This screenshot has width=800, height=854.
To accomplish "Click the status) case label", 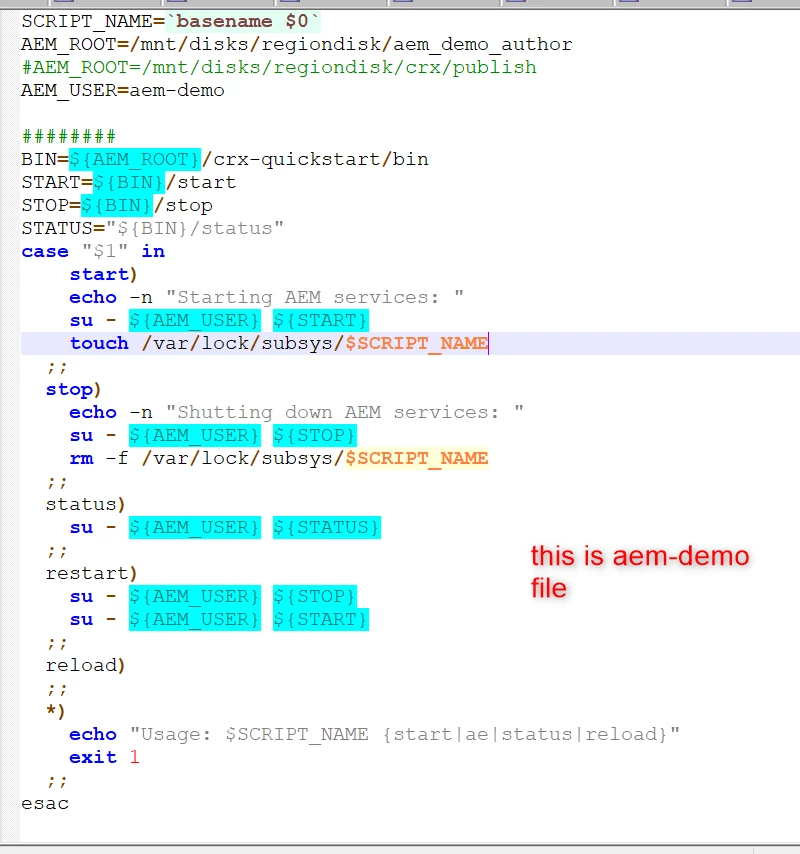I will [86, 504].
